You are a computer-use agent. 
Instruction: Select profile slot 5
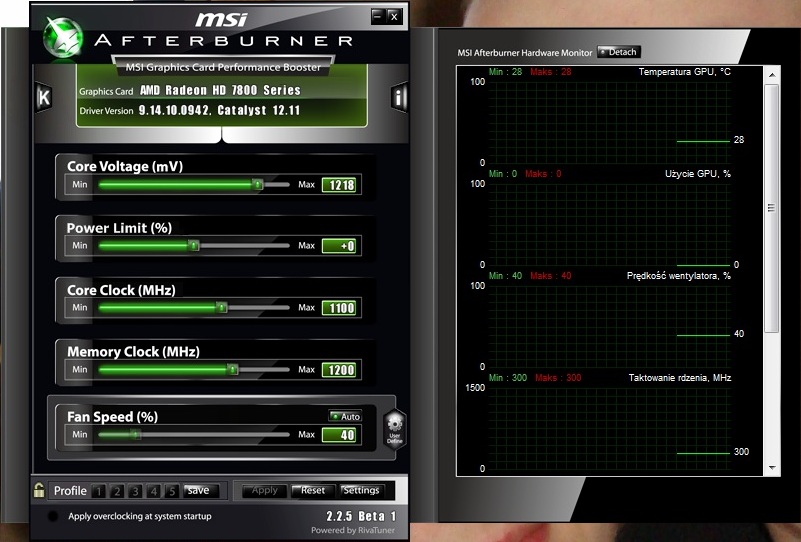(171, 491)
